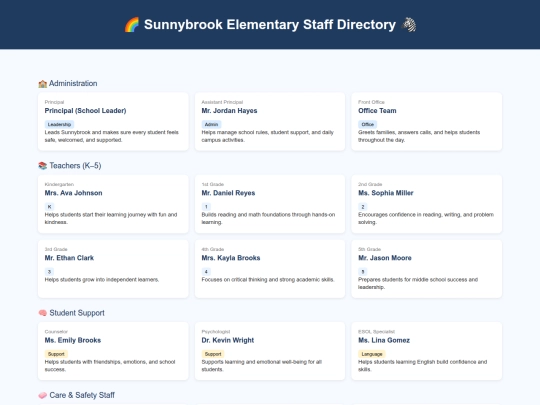Click the description starting "Leads Sunnybrook and makes sure"

pyautogui.click(x=112, y=136)
